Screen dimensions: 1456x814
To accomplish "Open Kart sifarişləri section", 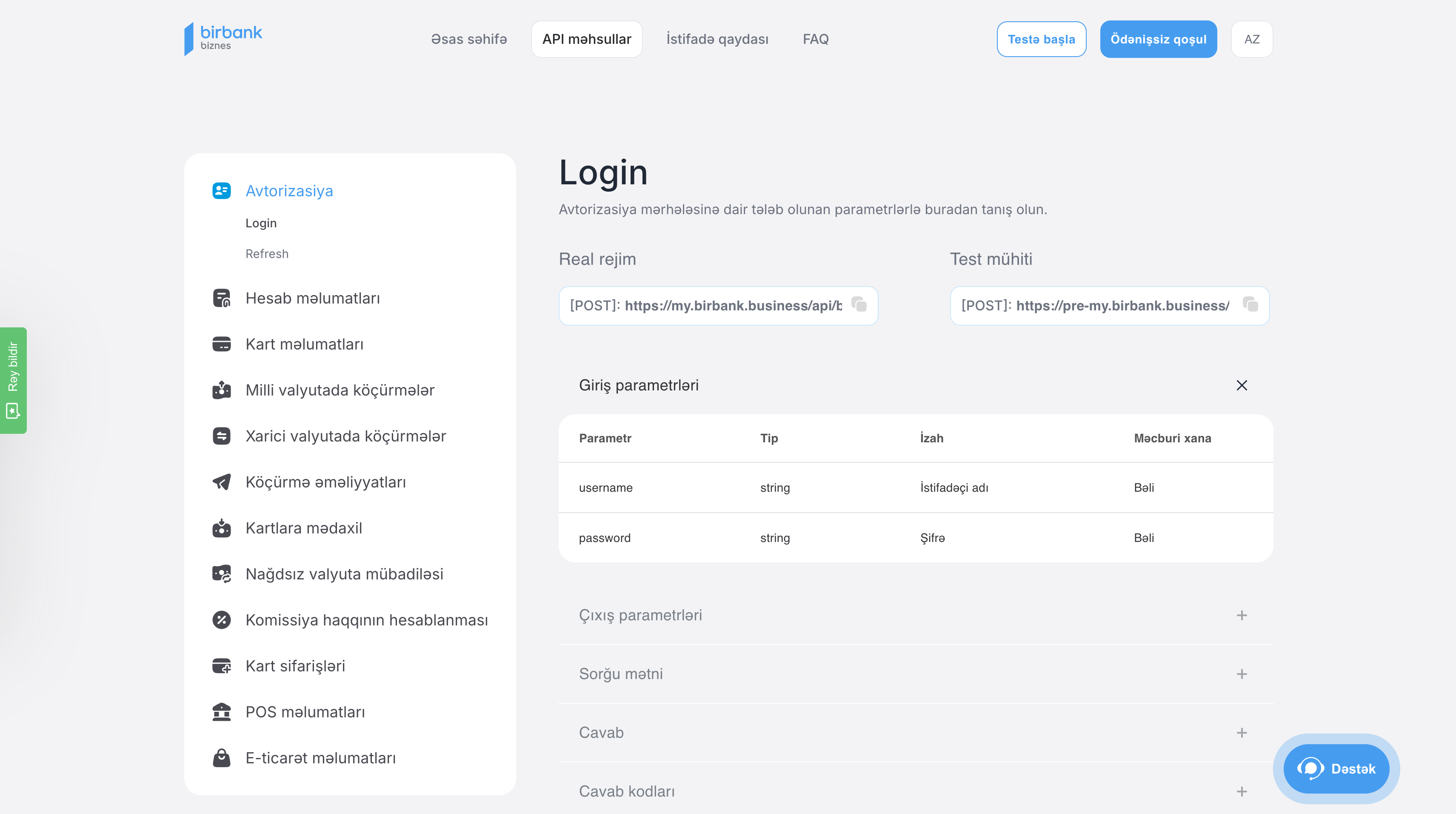I will pyautogui.click(x=295, y=666).
